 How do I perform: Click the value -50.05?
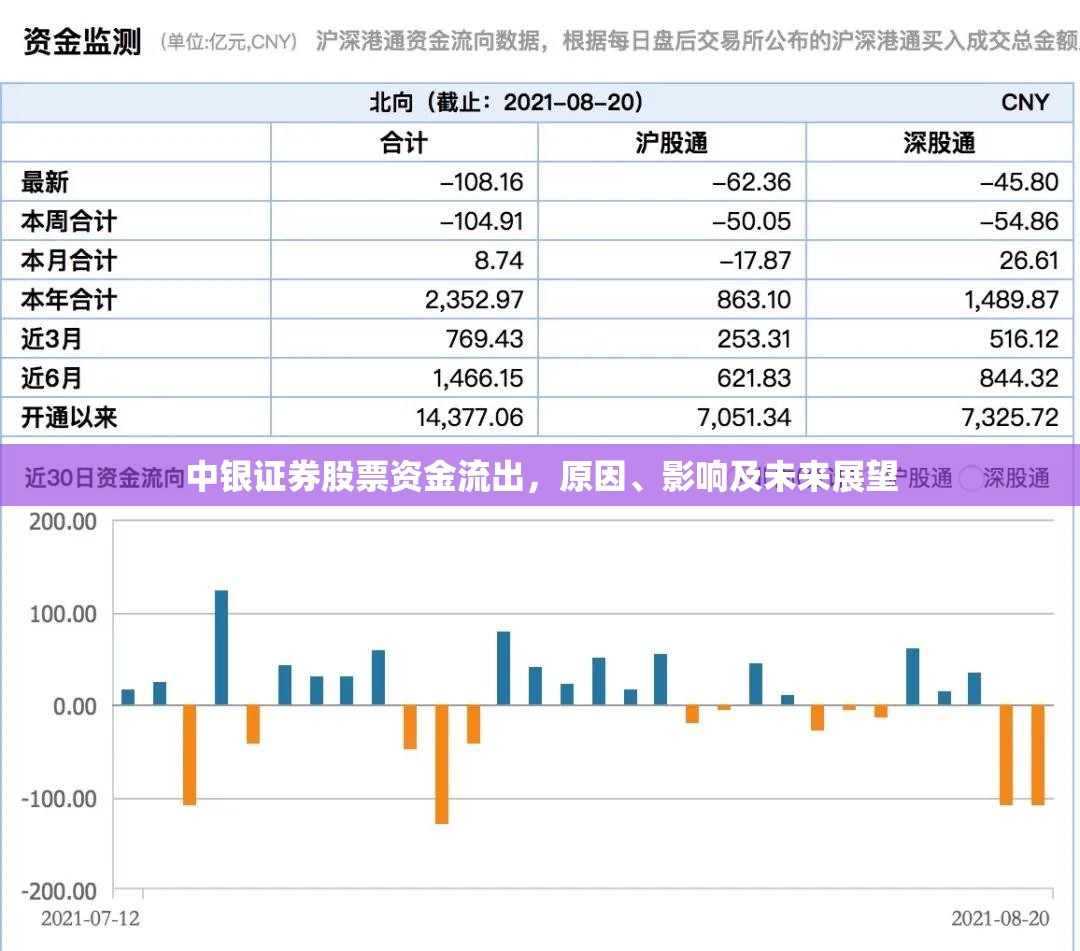[751, 222]
